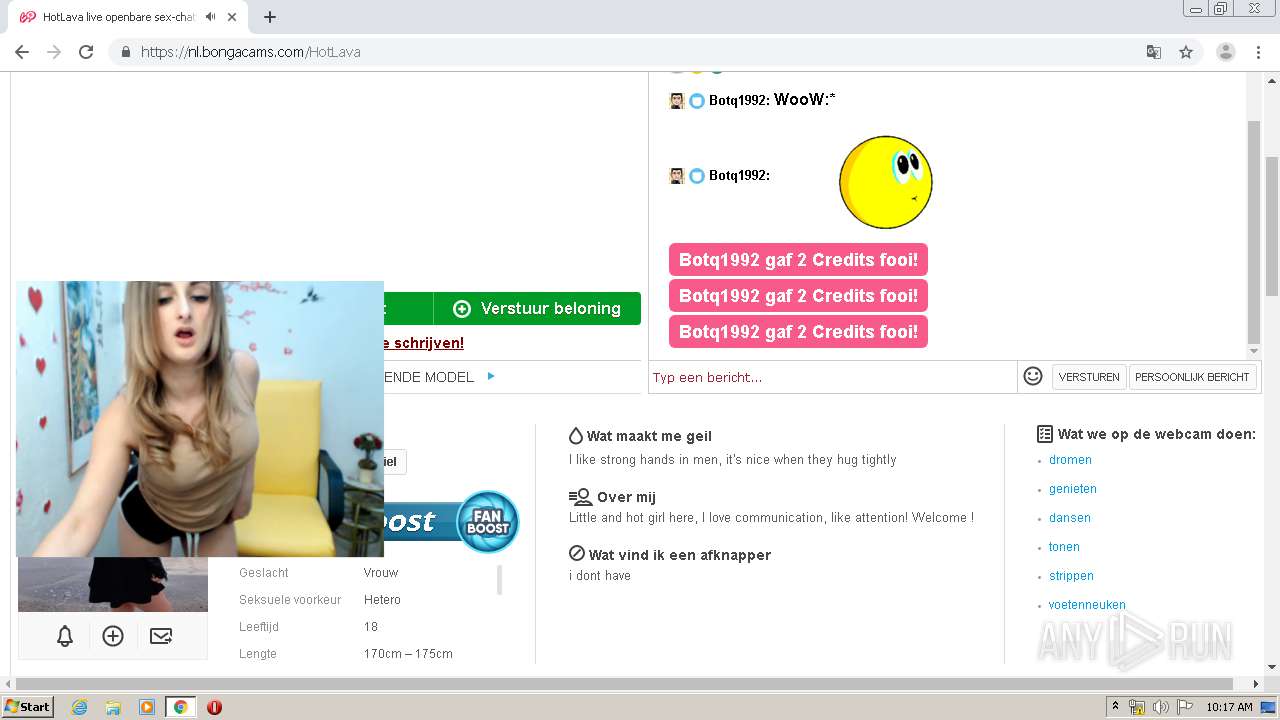The width and height of the screenshot is (1280, 720).
Task: Click the yellow smiley emoticon in chat
Action: [x=885, y=182]
